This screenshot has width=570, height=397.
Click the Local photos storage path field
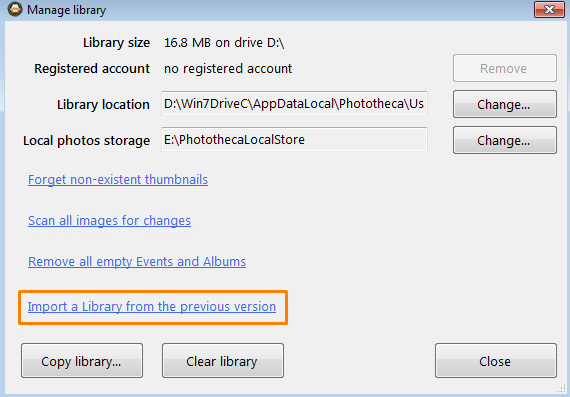(x=294, y=139)
